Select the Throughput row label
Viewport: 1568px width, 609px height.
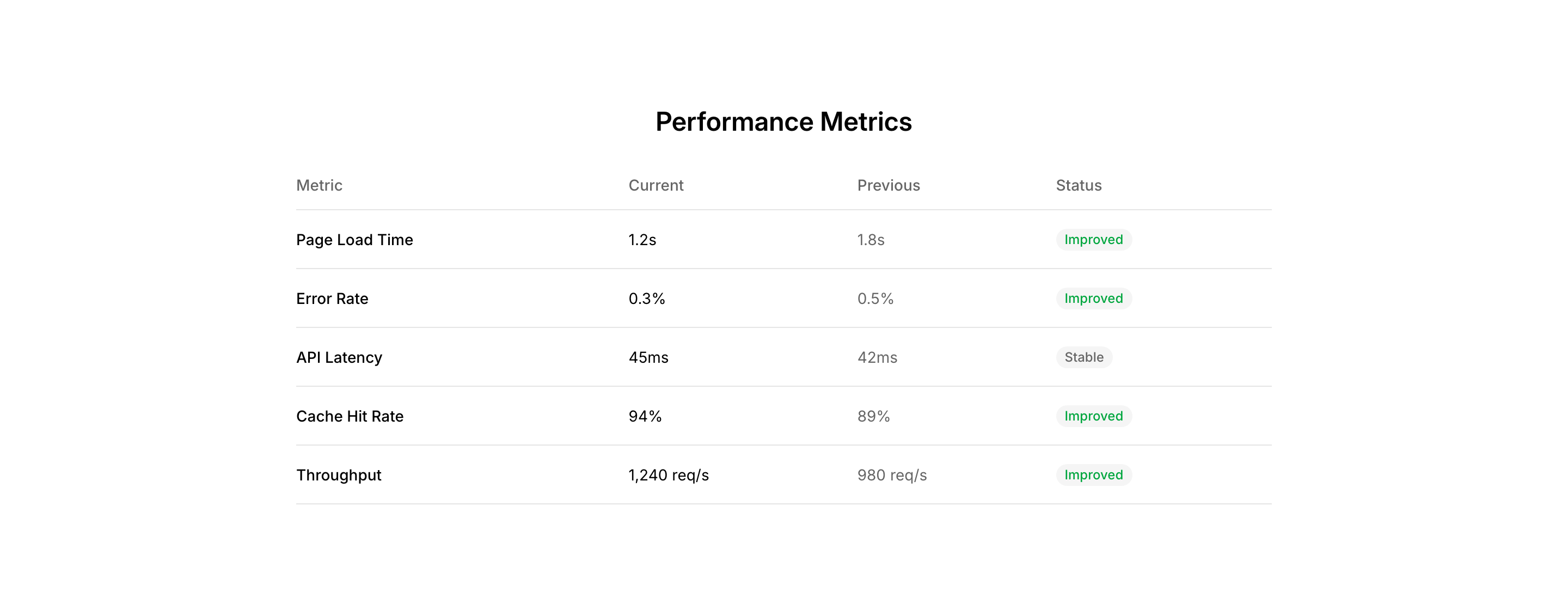click(x=339, y=475)
